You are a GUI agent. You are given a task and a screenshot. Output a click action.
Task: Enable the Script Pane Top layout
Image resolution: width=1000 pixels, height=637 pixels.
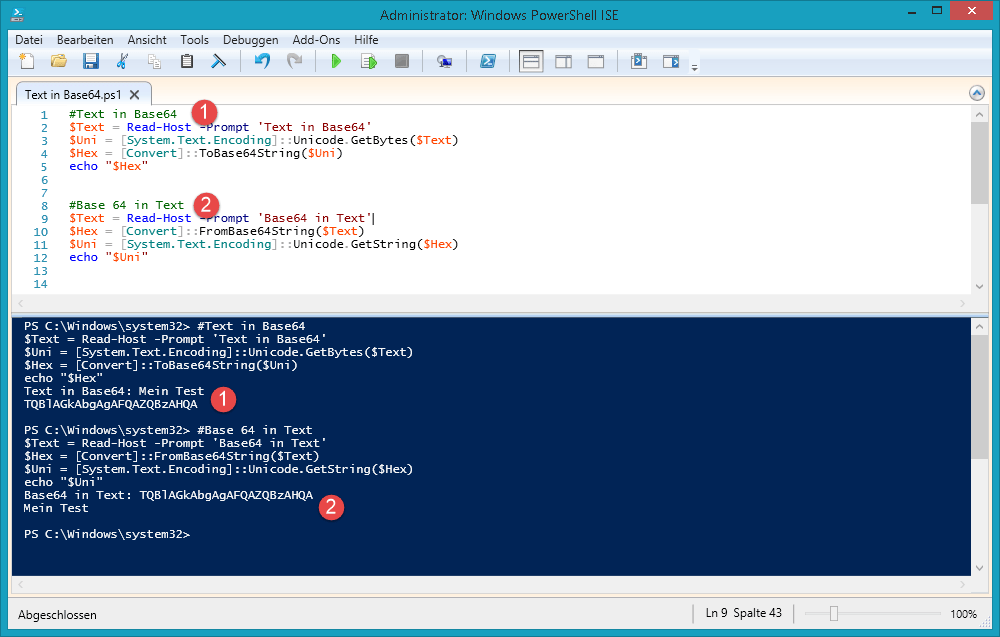point(531,61)
